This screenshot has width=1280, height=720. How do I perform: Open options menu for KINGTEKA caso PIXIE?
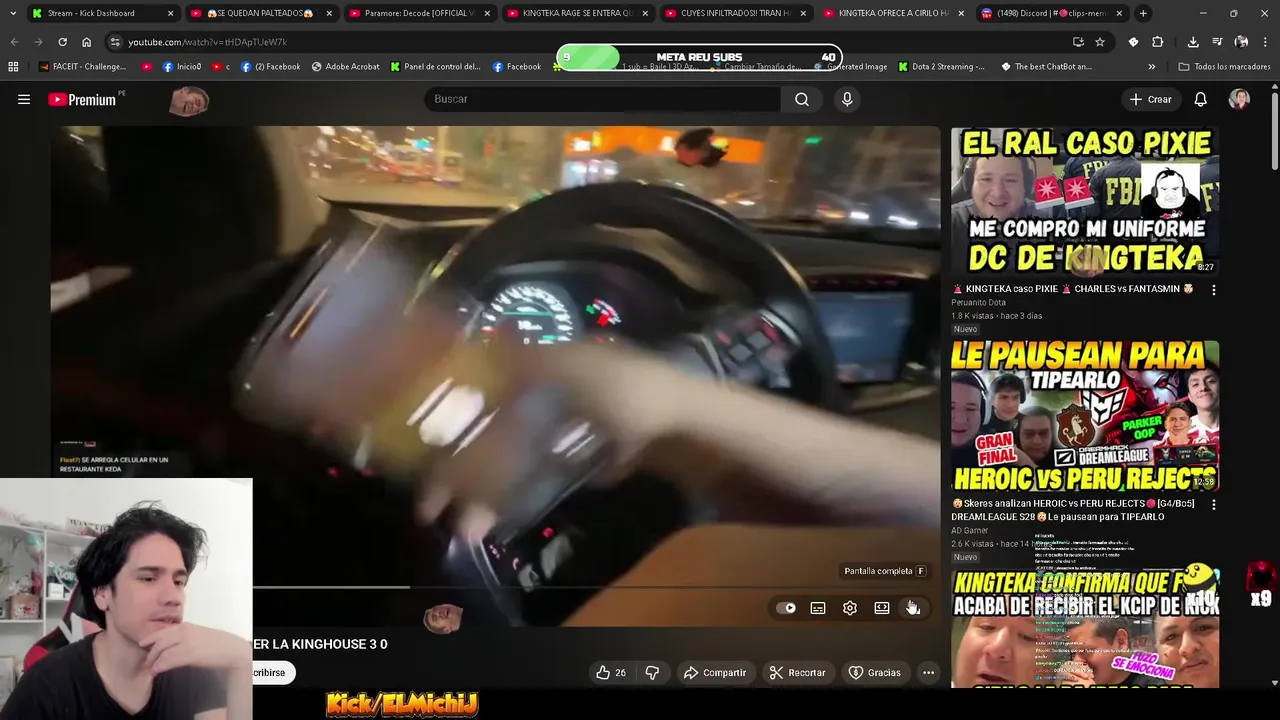point(1214,290)
